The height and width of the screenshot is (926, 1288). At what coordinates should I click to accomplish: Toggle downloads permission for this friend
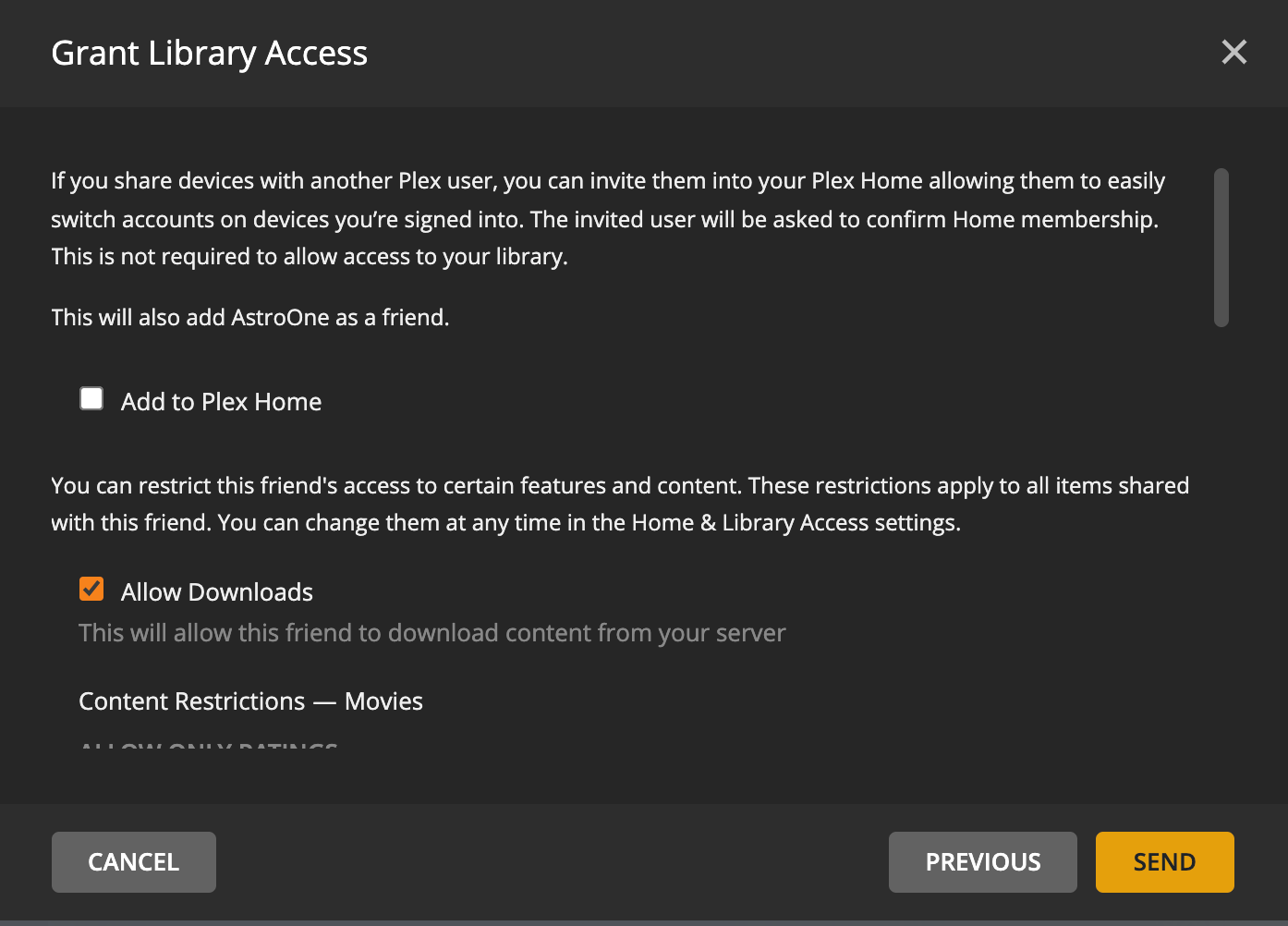click(x=91, y=589)
